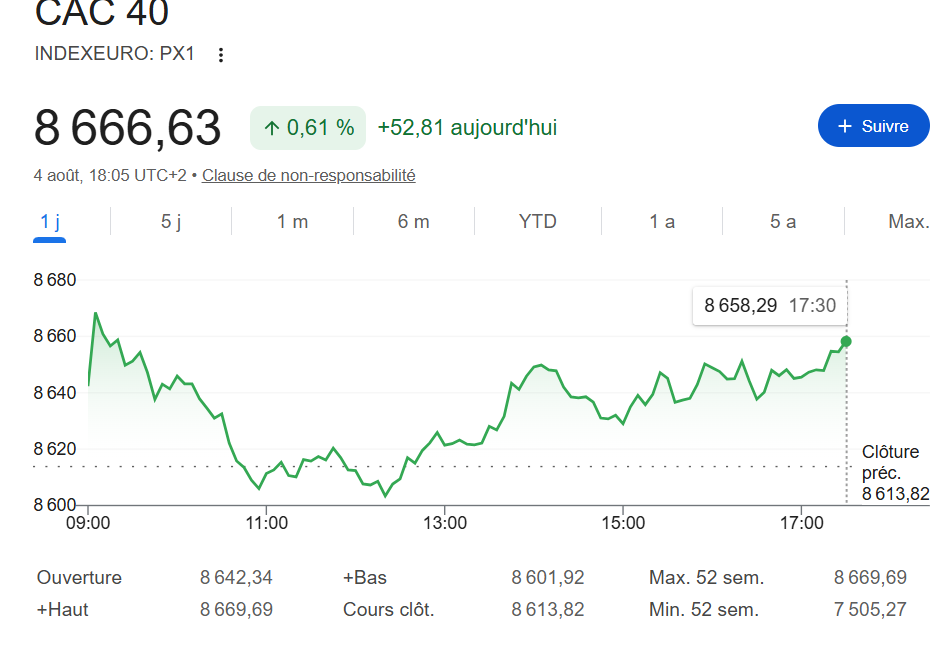Click the Clôture préc. 8 613,82 label

[895, 473]
